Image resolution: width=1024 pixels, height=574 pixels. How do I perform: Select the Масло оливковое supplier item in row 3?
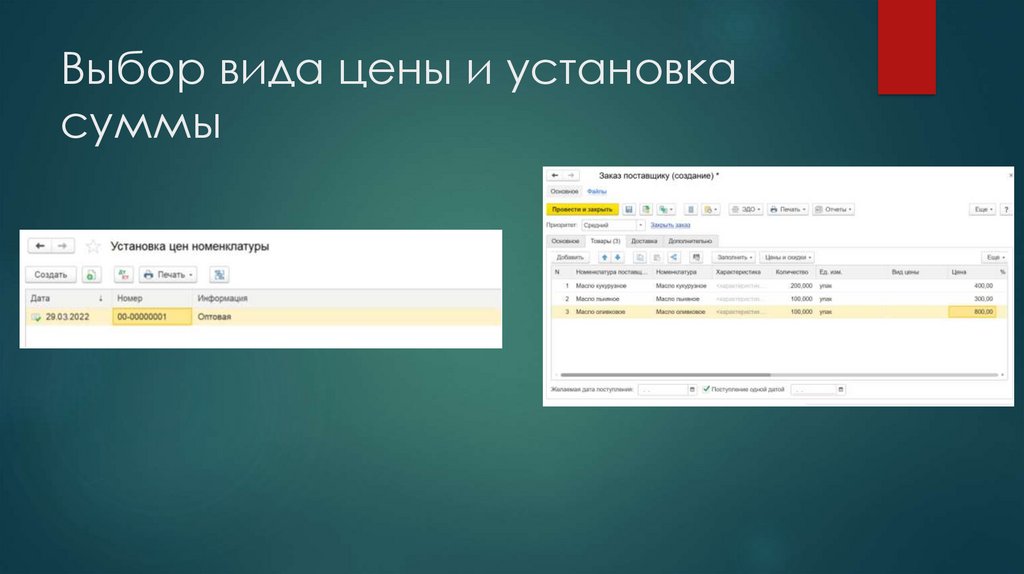(601, 312)
